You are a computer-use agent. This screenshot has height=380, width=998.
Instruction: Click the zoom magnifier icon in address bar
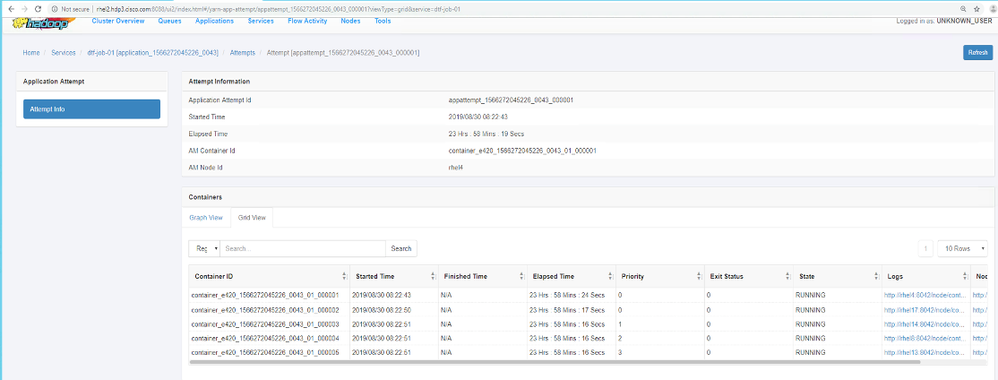[x=964, y=10]
